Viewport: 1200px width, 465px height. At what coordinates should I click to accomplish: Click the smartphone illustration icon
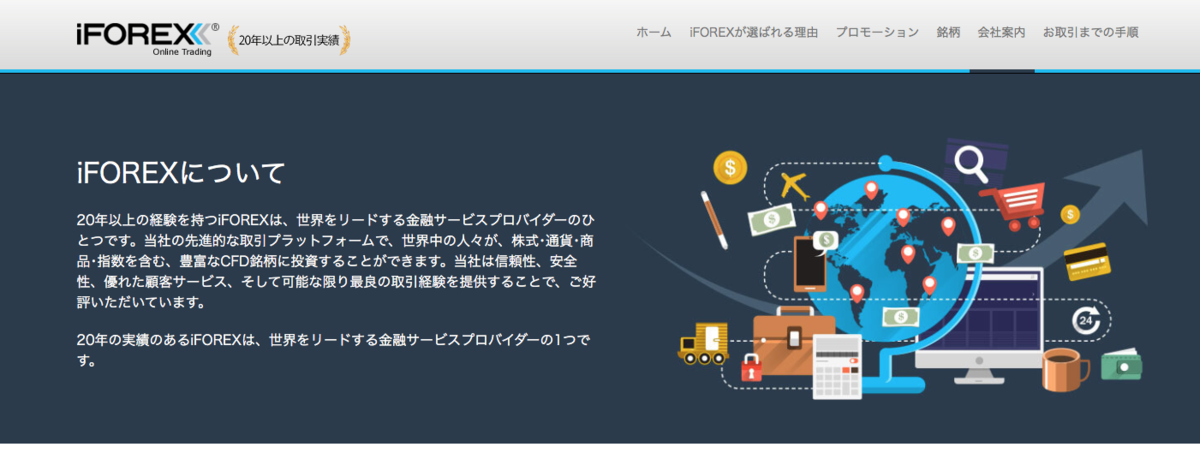(809, 263)
